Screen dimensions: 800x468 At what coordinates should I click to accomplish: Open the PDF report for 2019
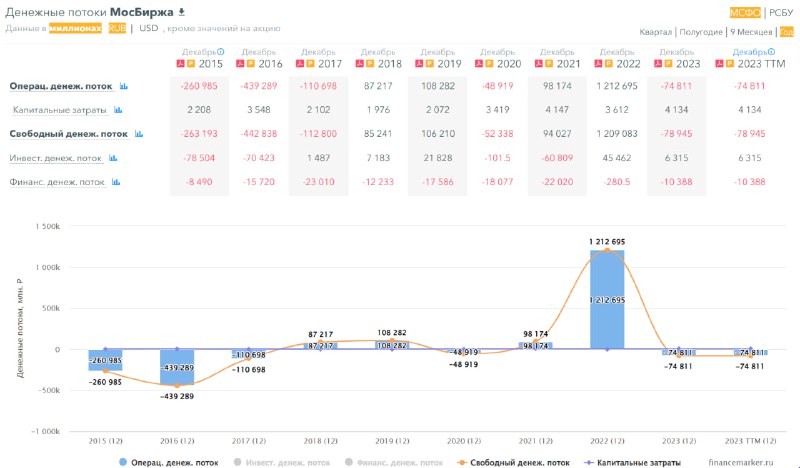pyautogui.click(x=419, y=64)
